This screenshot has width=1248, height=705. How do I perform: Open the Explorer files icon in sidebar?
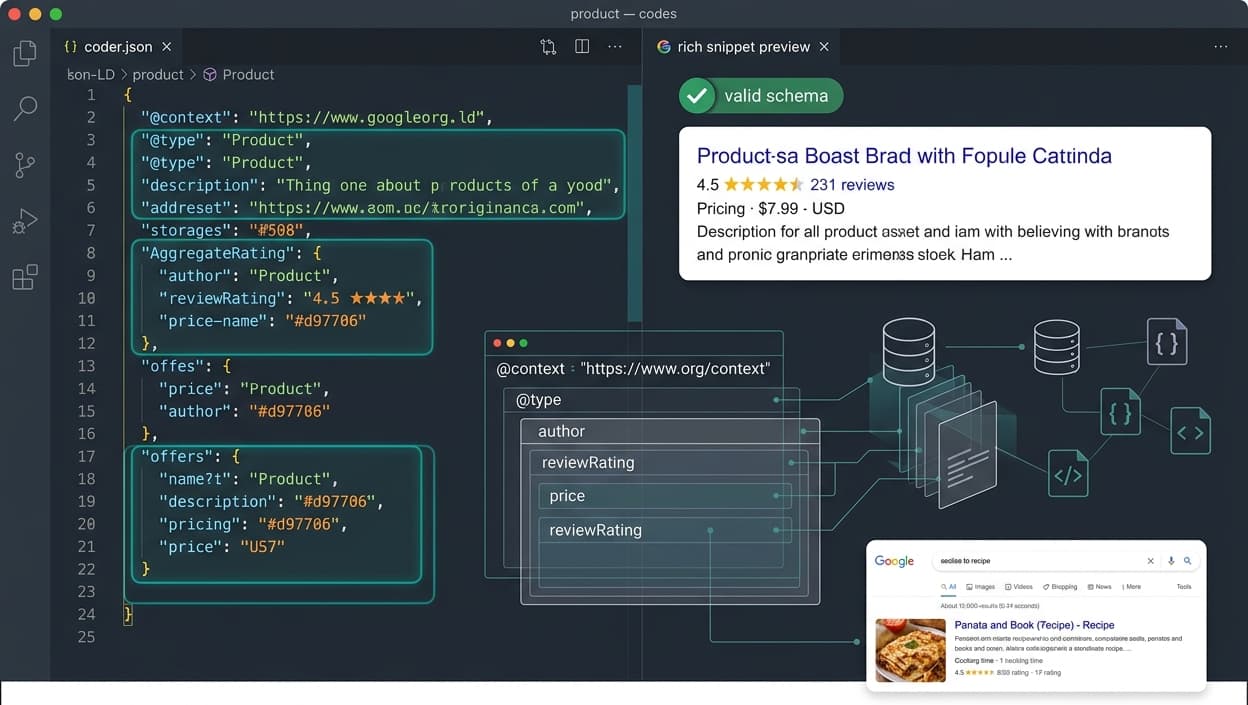click(25, 52)
